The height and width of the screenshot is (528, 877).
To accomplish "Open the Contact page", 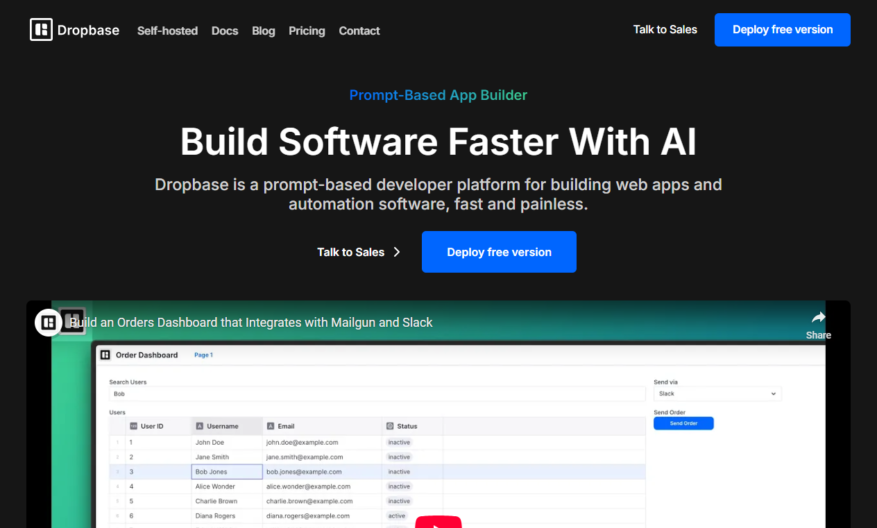I will tap(359, 31).
